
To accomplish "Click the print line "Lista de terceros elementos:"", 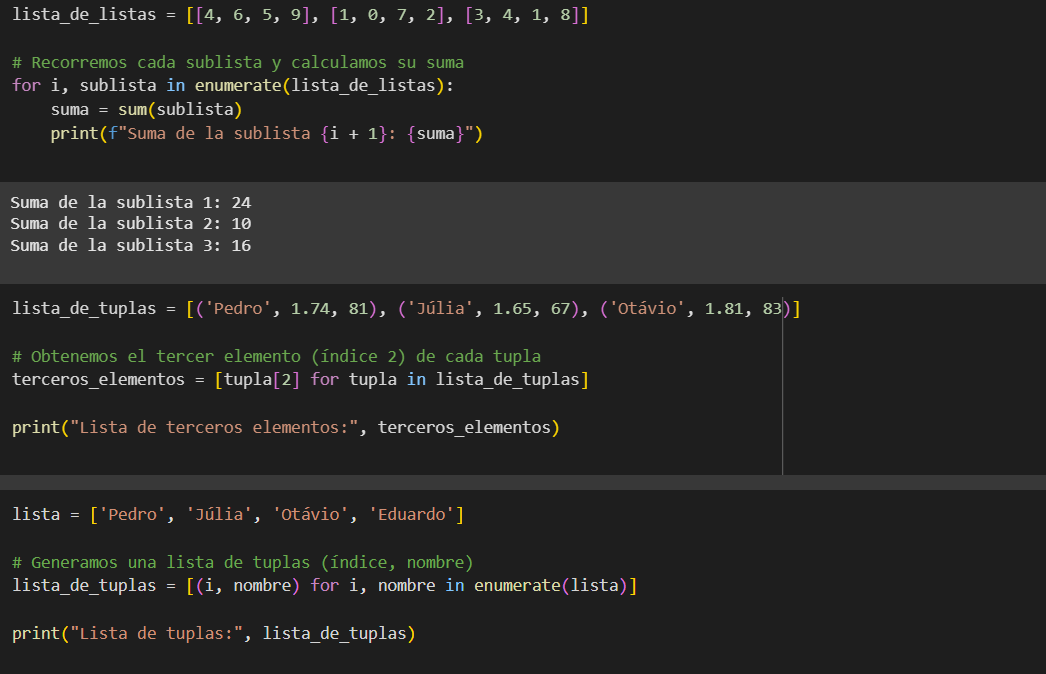I will tap(286, 428).
